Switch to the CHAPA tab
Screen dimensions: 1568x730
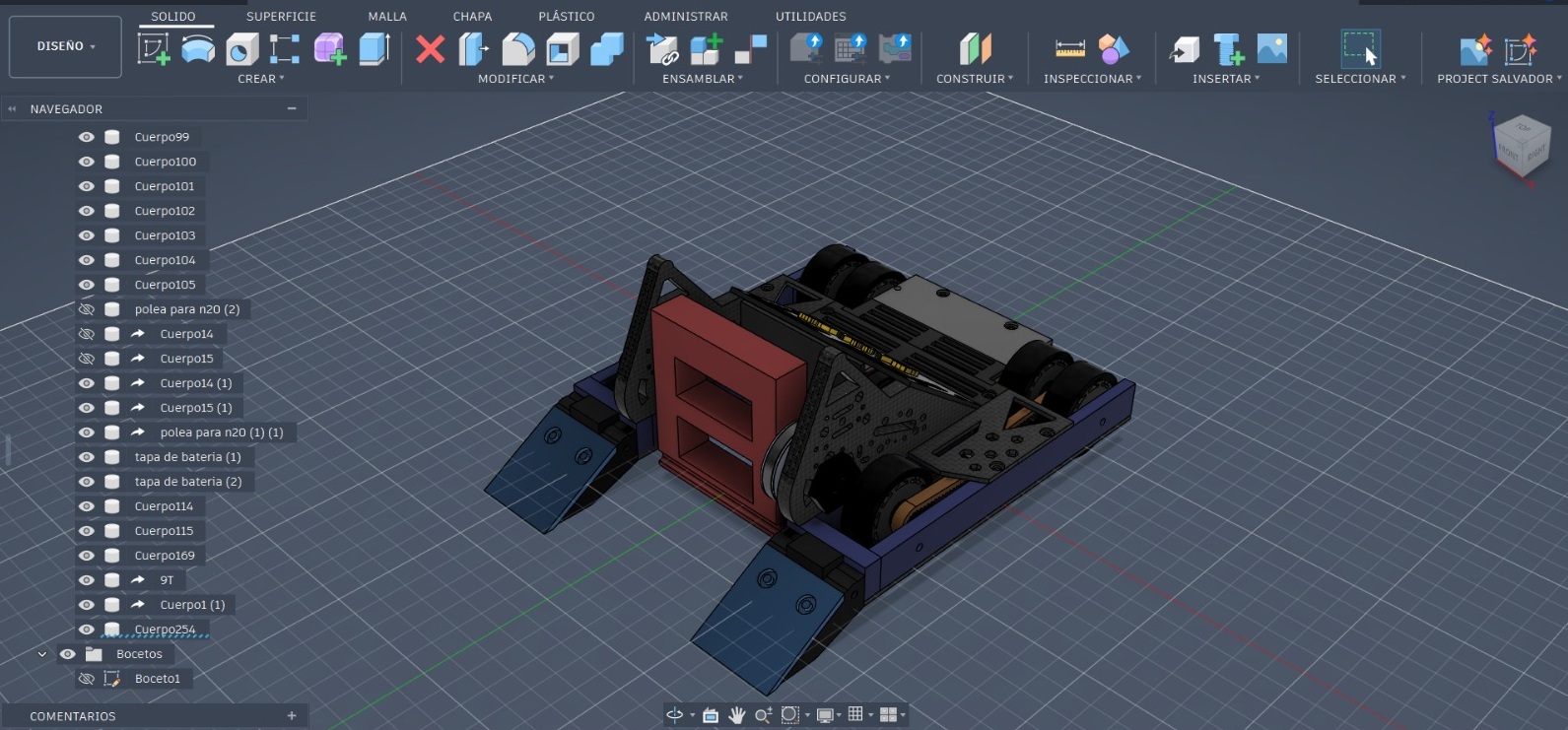tap(472, 17)
